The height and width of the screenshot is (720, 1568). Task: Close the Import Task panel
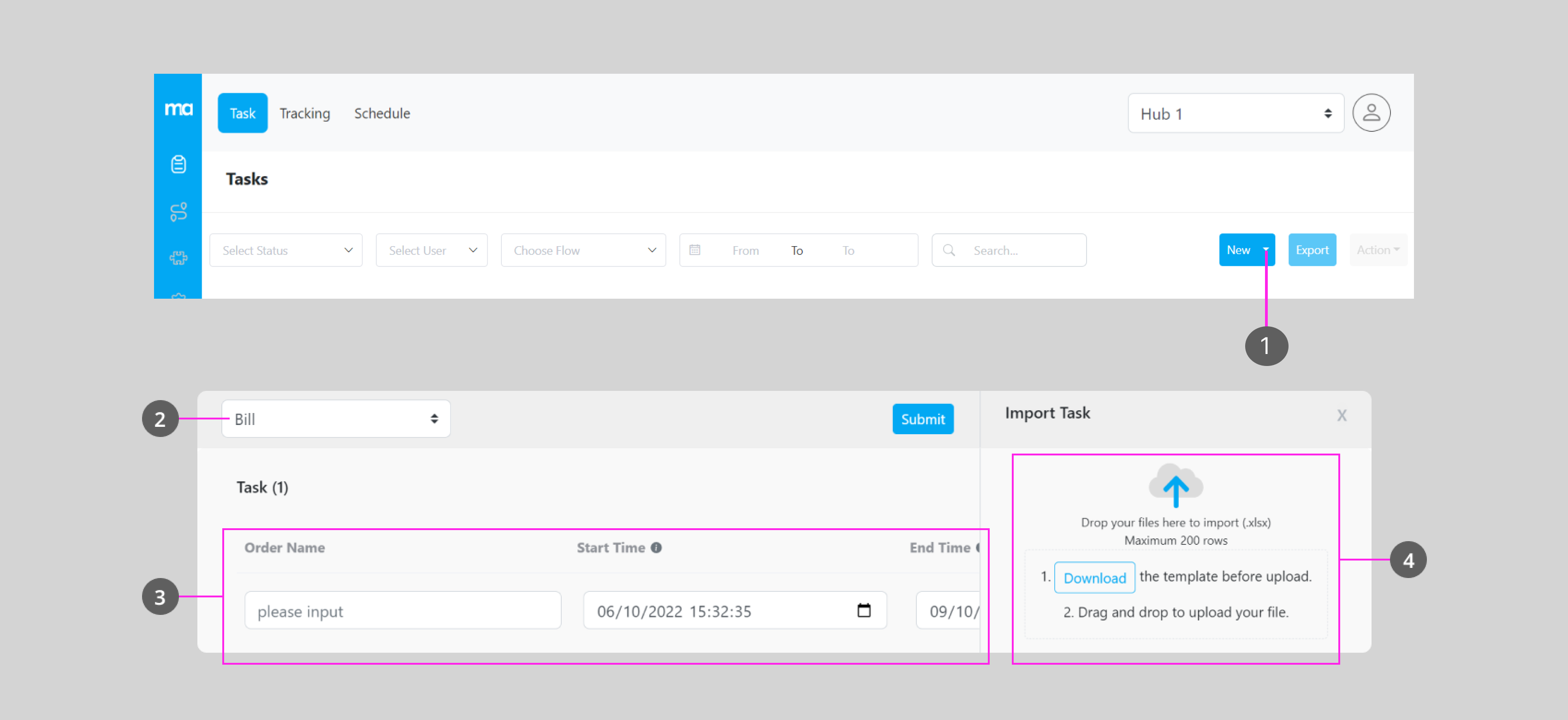[1342, 416]
